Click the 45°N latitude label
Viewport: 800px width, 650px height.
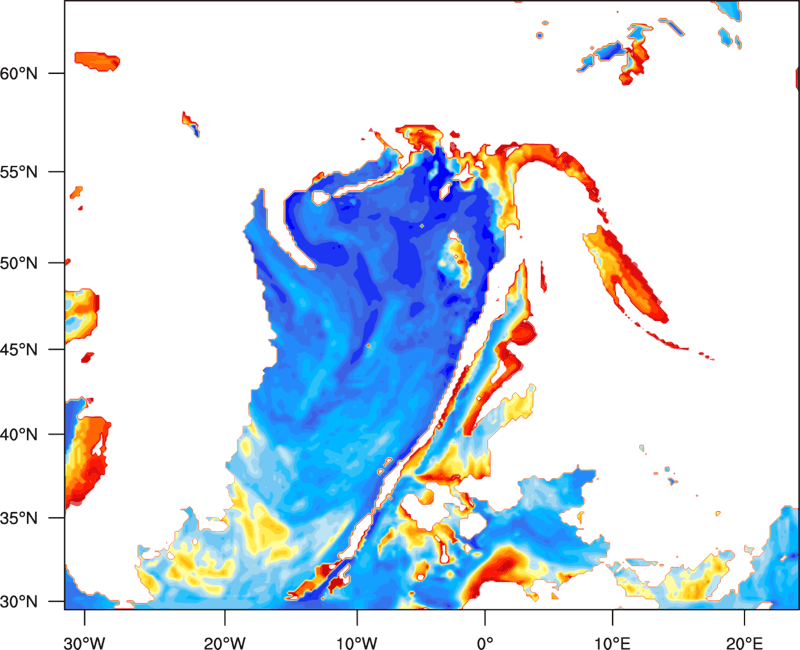pos(19,350)
